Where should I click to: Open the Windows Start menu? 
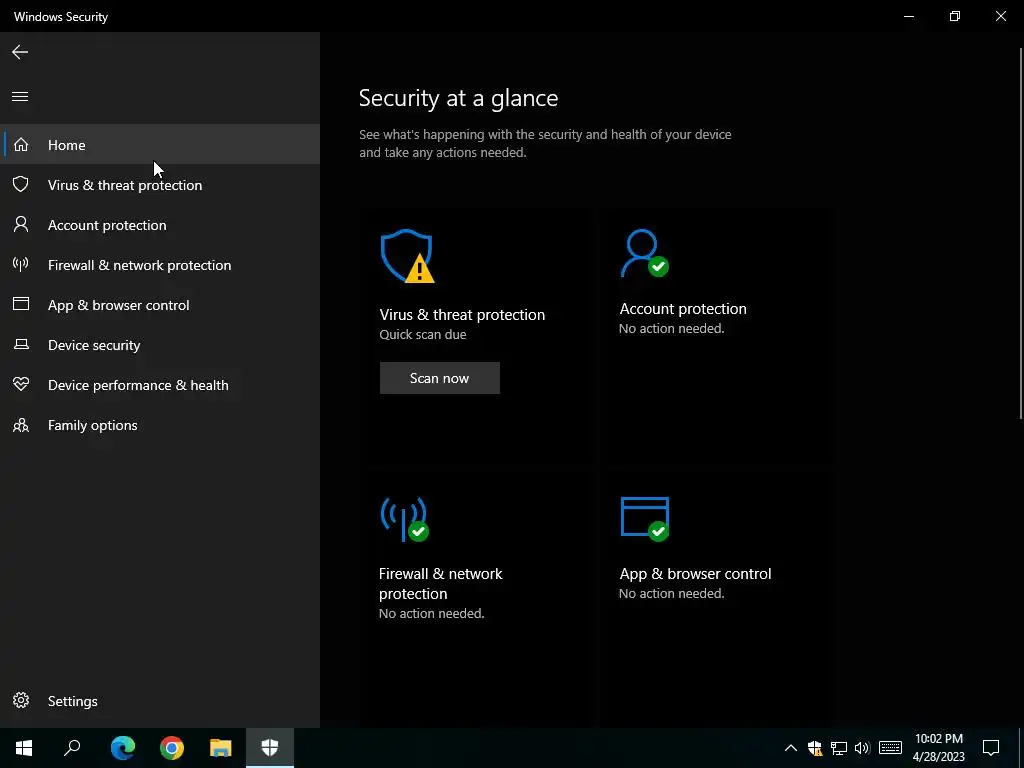pyautogui.click(x=24, y=748)
